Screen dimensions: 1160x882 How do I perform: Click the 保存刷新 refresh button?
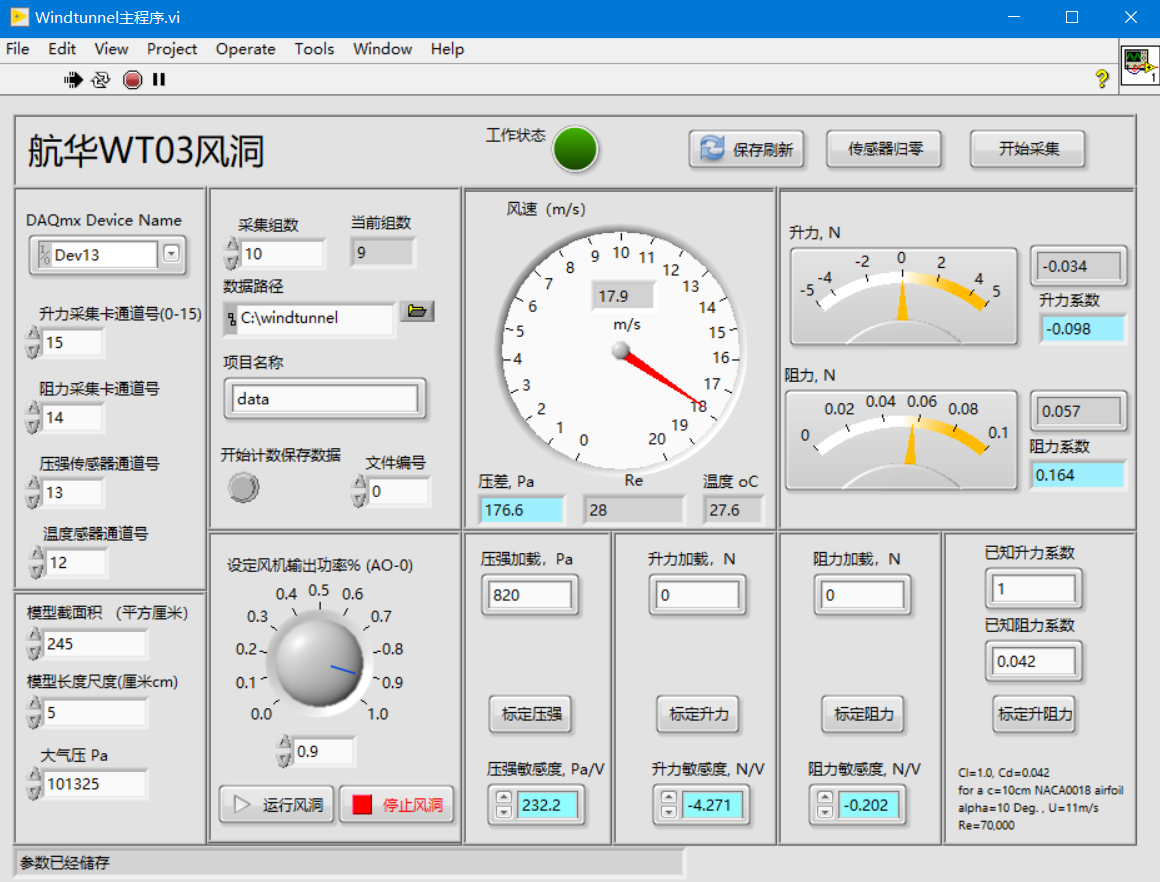pyautogui.click(x=746, y=149)
